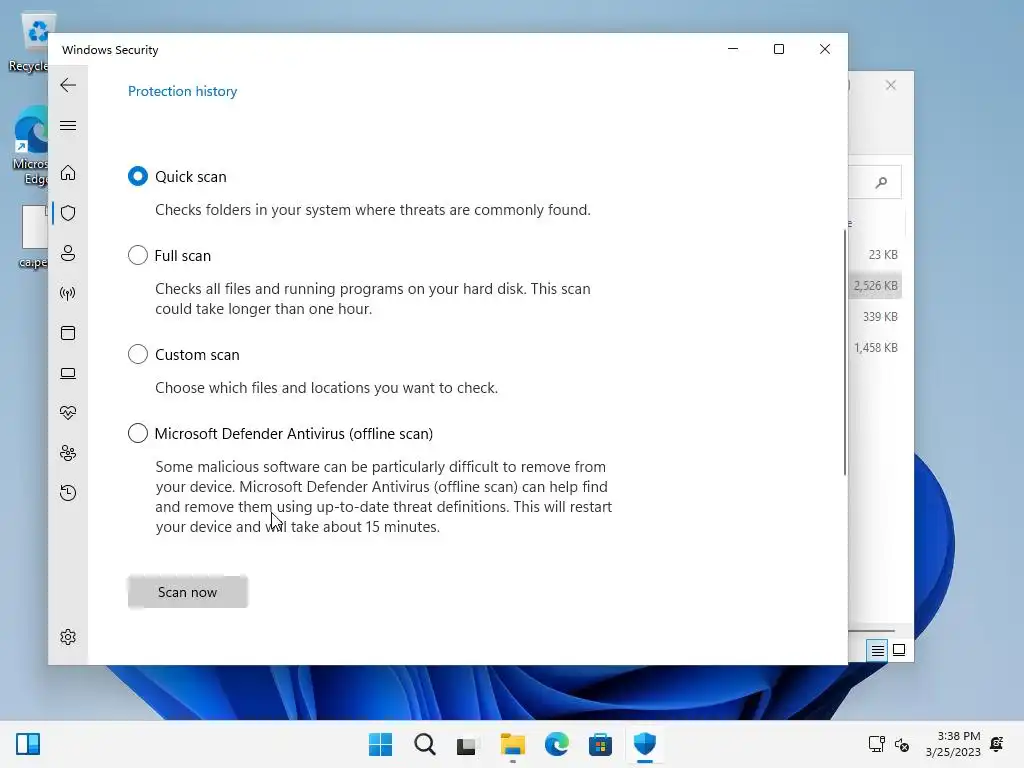Viewport: 1024px width, 768px height.
Task: Open App & browser control icon
Action: pos(68,333)
